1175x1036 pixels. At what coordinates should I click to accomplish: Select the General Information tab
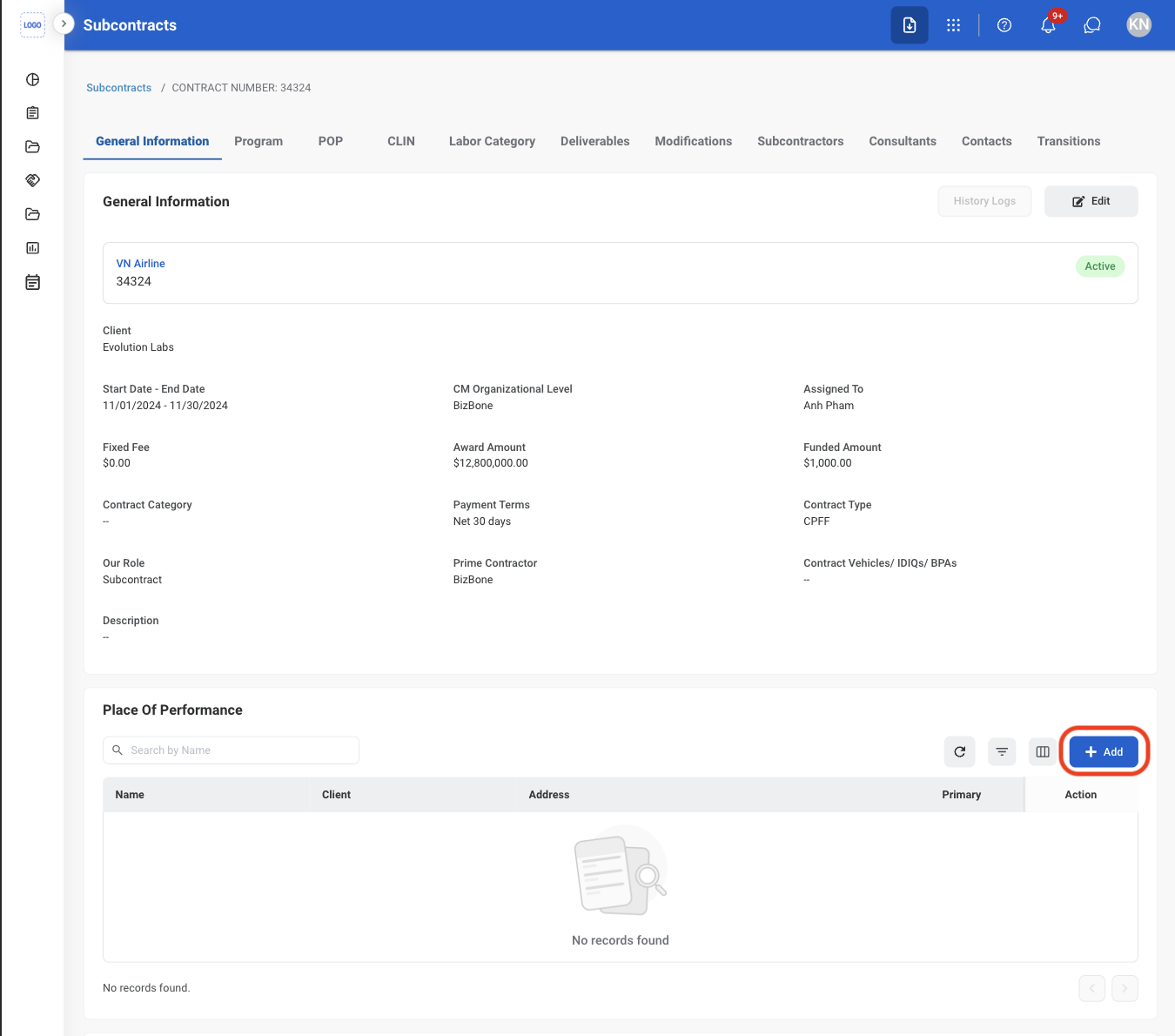pyautogui.click(x=152, y=141)
